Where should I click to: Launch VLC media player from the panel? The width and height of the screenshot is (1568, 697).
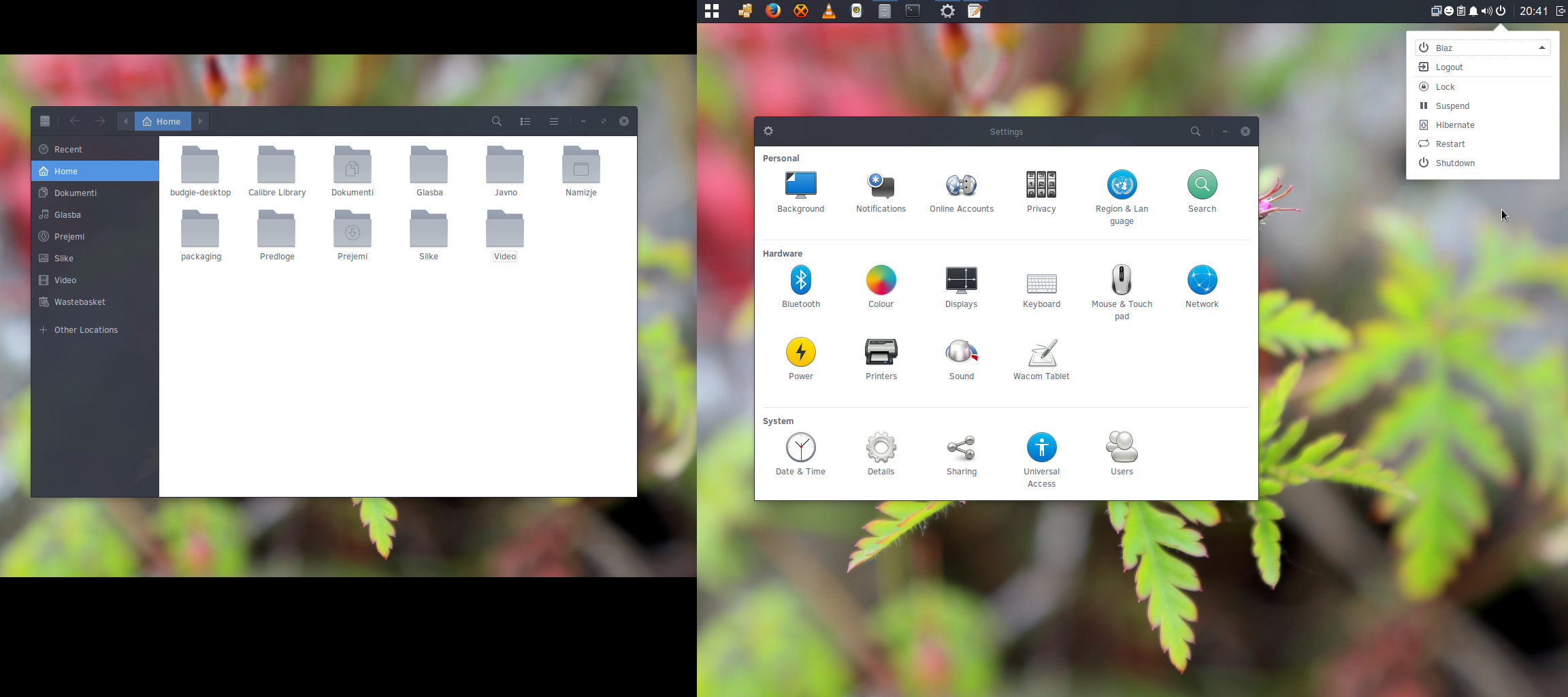click(x=829, y=11)
